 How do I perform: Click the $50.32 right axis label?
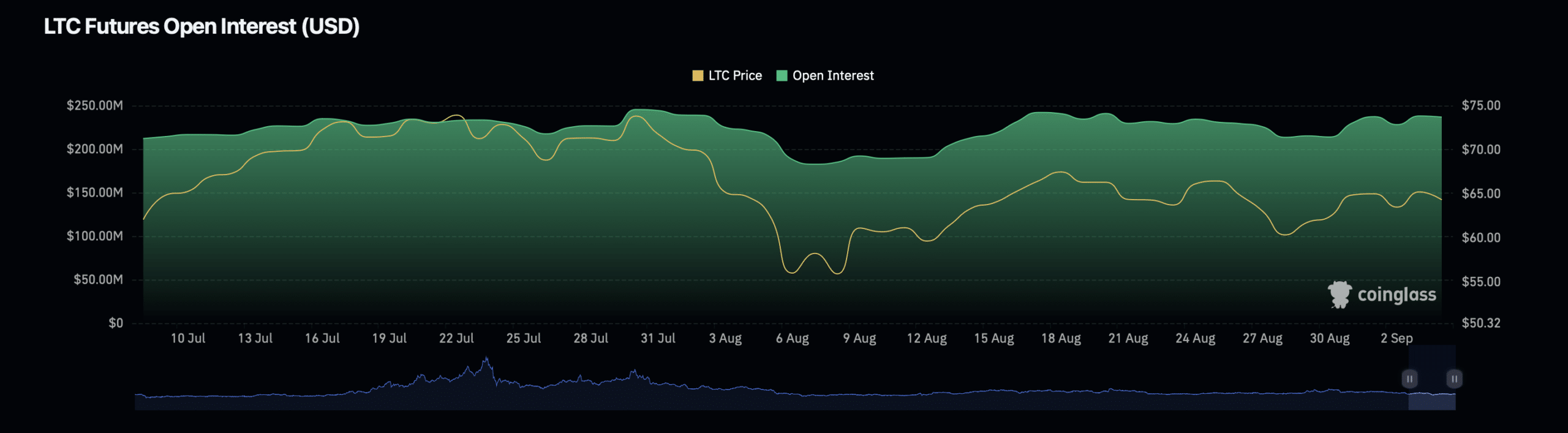(1481, 323)
